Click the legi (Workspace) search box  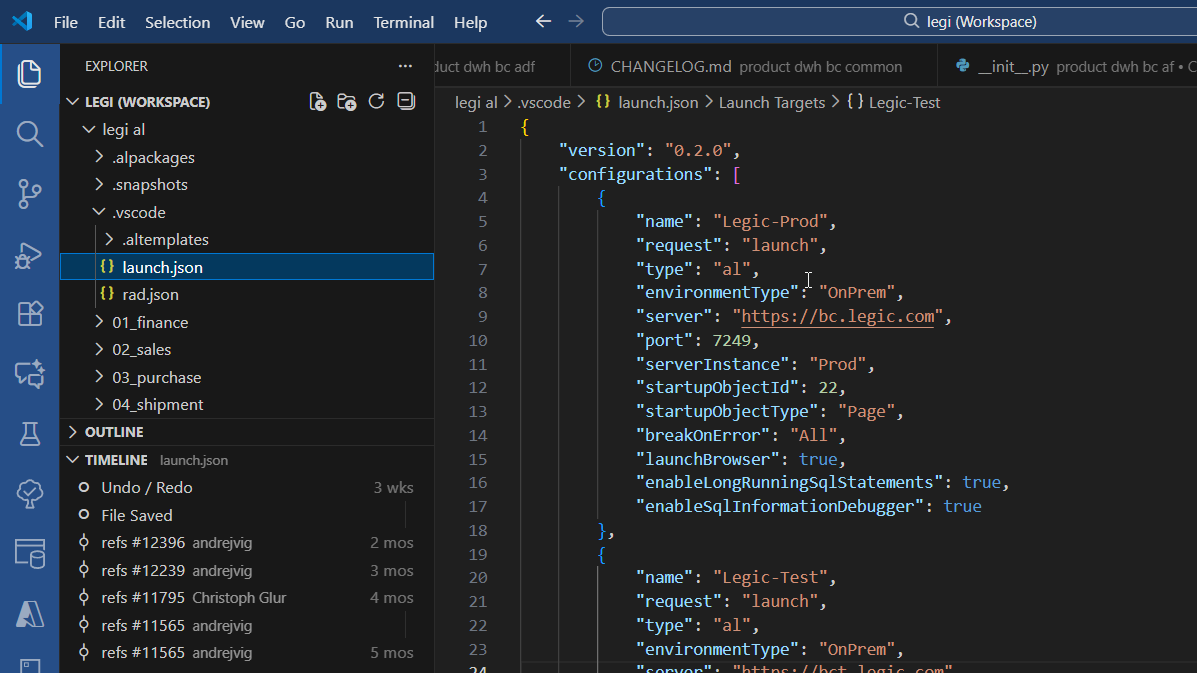pyautogui.click(x=901, y=21)
